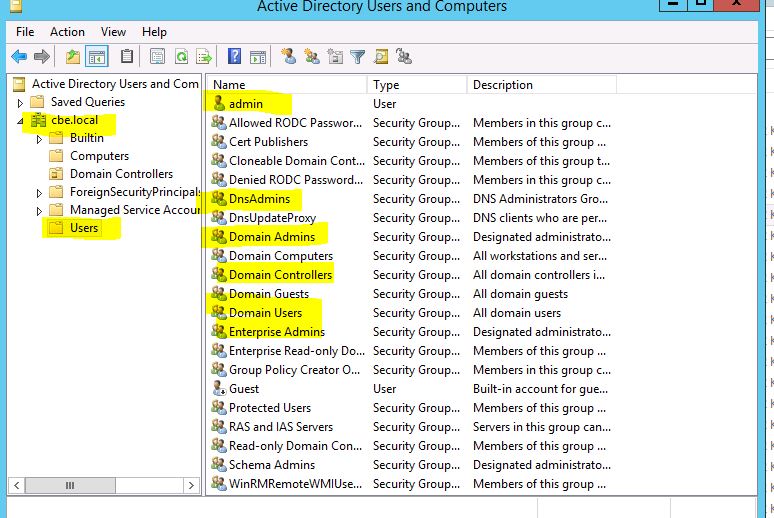Select the Protected Users group icon
This screenshot has width=774, height=518.
(219, 407)
